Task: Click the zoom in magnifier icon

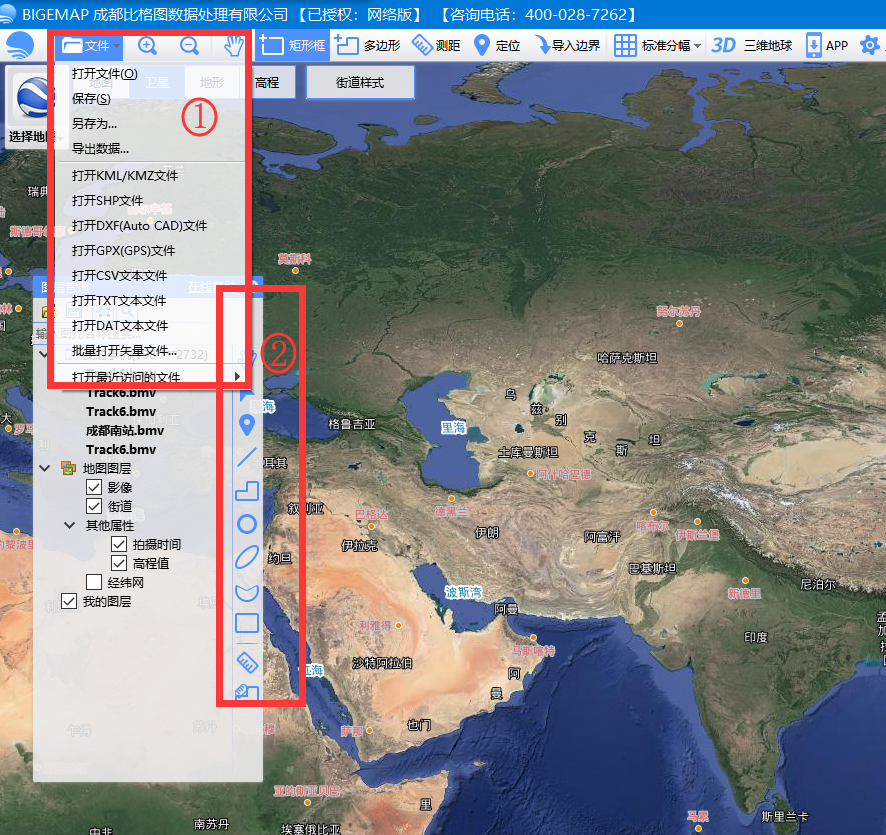Action: tap(147, 46)
